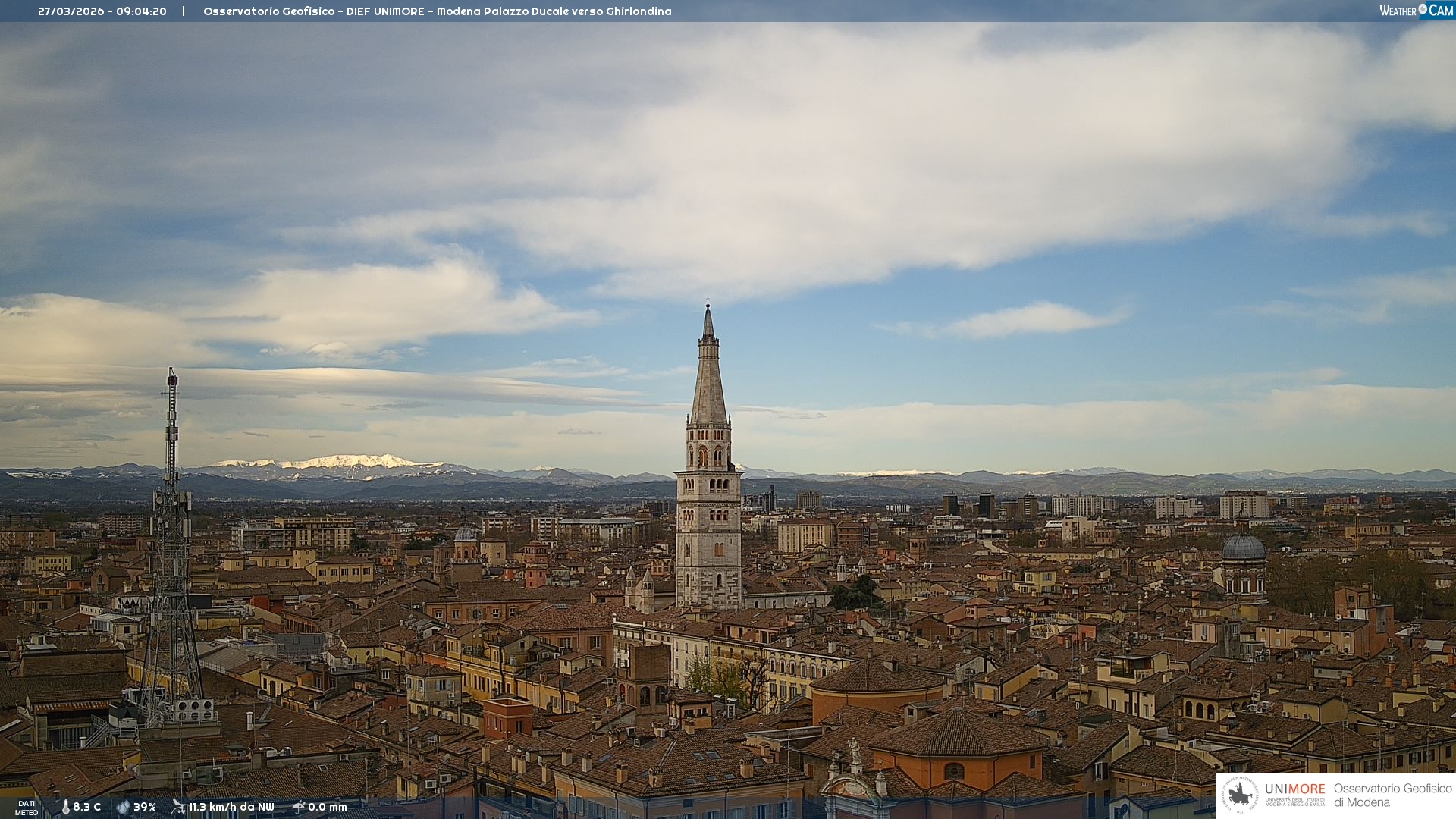Click the WeatherCam logo
Image resolution: width=1456 pixels, height=819 pixels.
point(1416,11)
